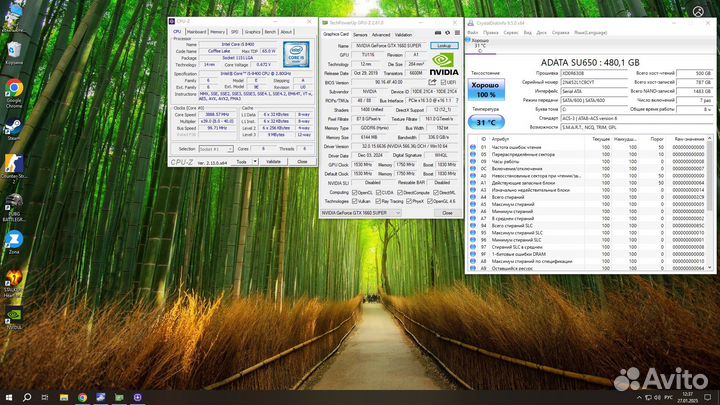The height and width of the screenshot is (405, 720).
Task: Toggle the OpenCL checkbox
Action: (x=354, y=192)
